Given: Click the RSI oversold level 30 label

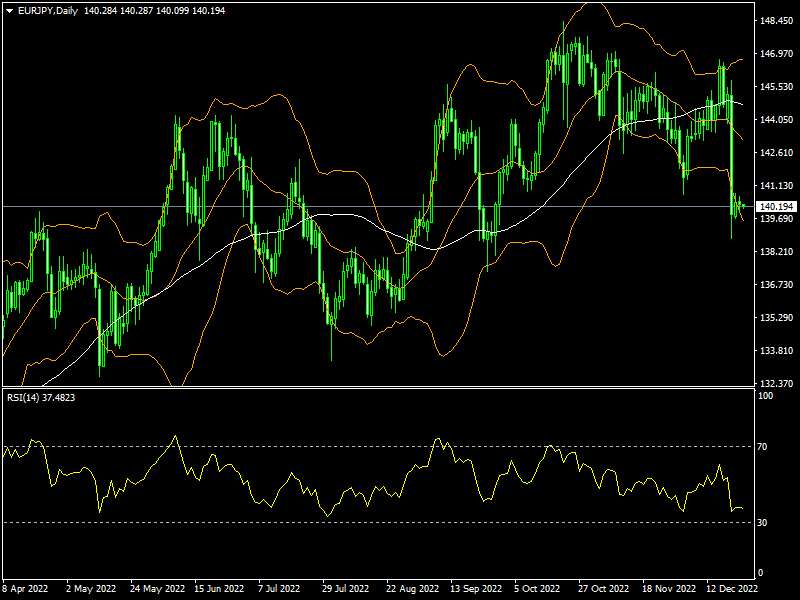Looking at the screenshot, I should coord(762,522).
